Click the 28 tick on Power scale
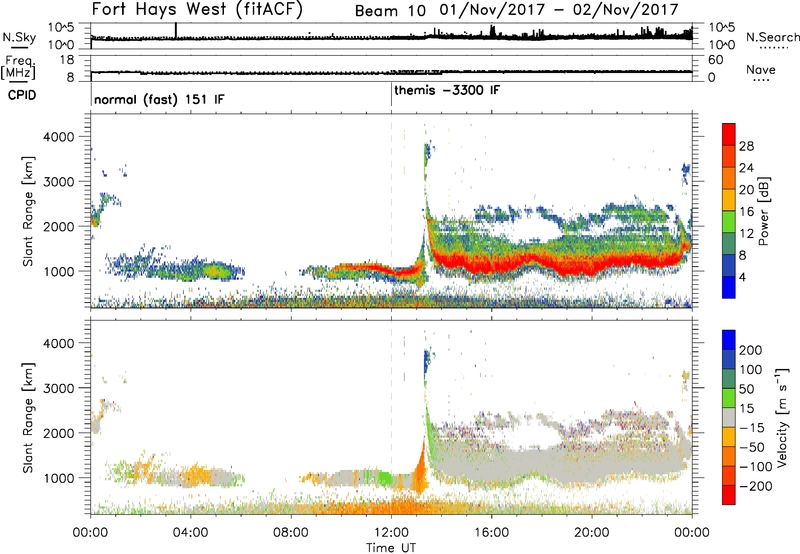Viewport: 800px width, 554px height. point(746,146)
